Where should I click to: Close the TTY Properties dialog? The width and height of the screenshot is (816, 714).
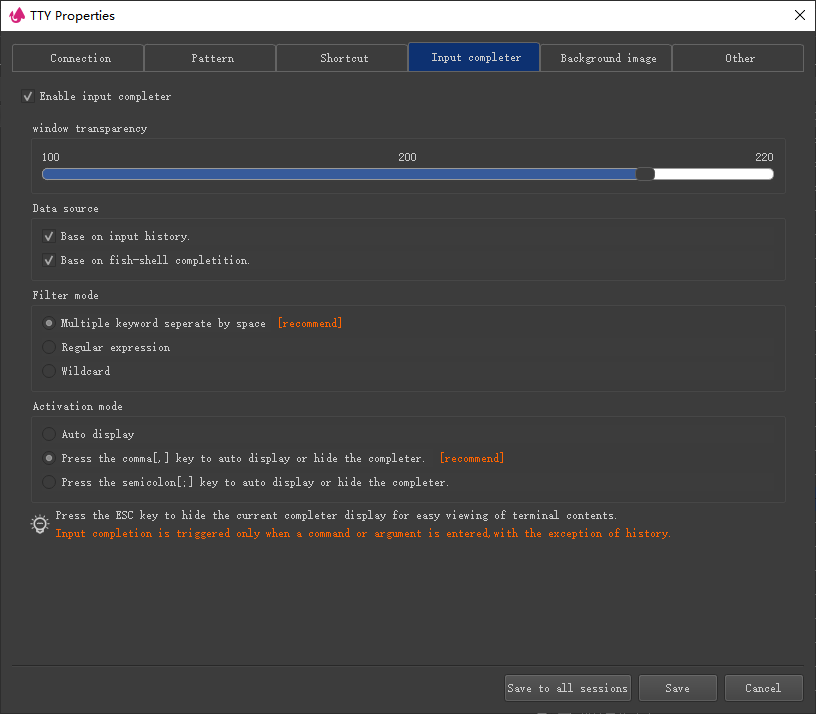click(799, 15)
